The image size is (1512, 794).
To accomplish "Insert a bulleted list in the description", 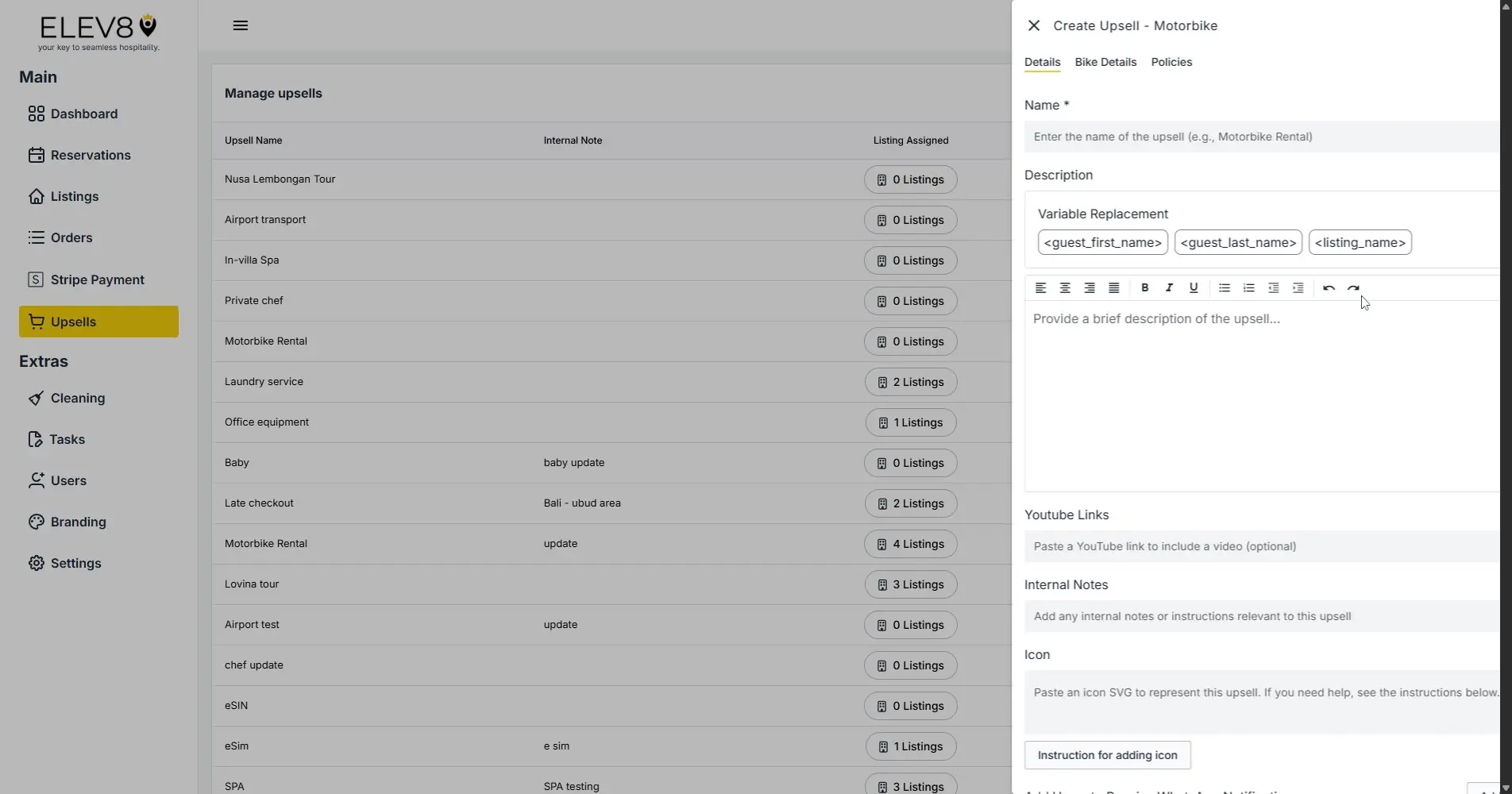I will pyautogui.click(x=1224, y=287).
